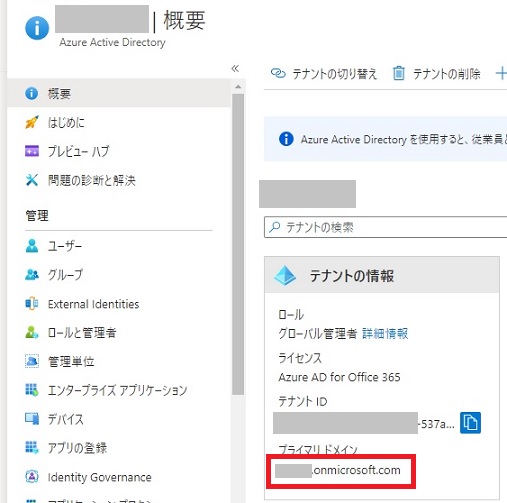This screenshot has height=503, width=507.
Task: Open the グループ group icon
Action: (32, 275)
